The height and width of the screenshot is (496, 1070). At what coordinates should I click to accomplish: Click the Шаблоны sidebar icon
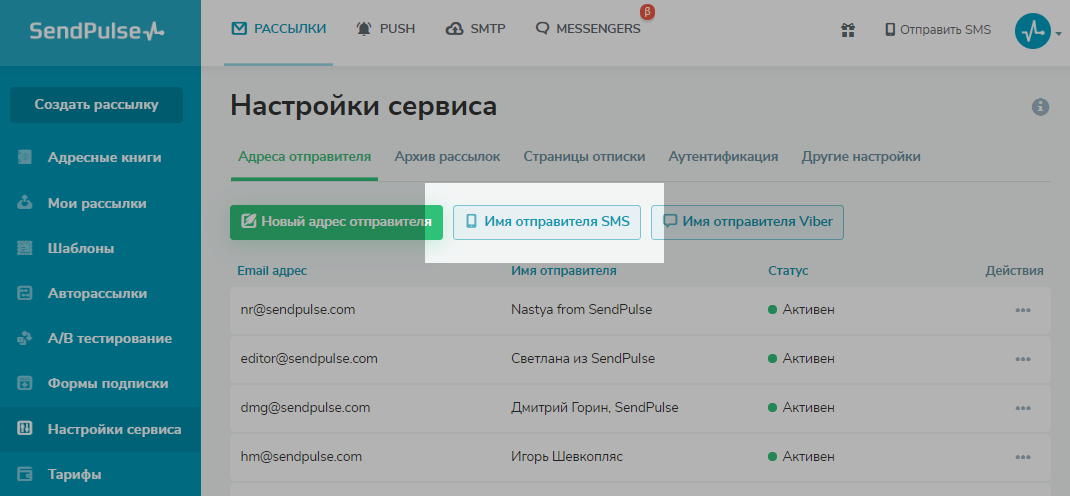(26, 248)
